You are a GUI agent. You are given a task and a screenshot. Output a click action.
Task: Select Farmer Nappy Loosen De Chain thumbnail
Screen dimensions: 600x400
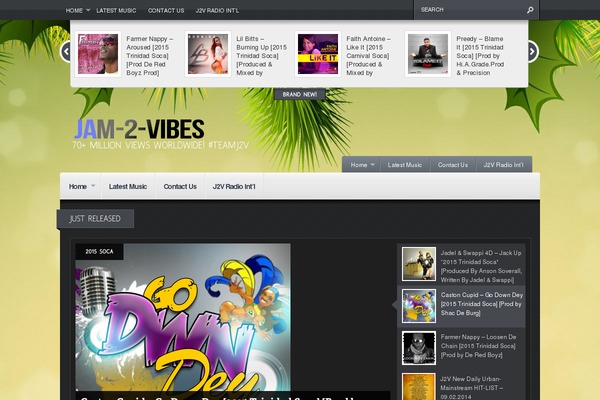pos(419,348)
